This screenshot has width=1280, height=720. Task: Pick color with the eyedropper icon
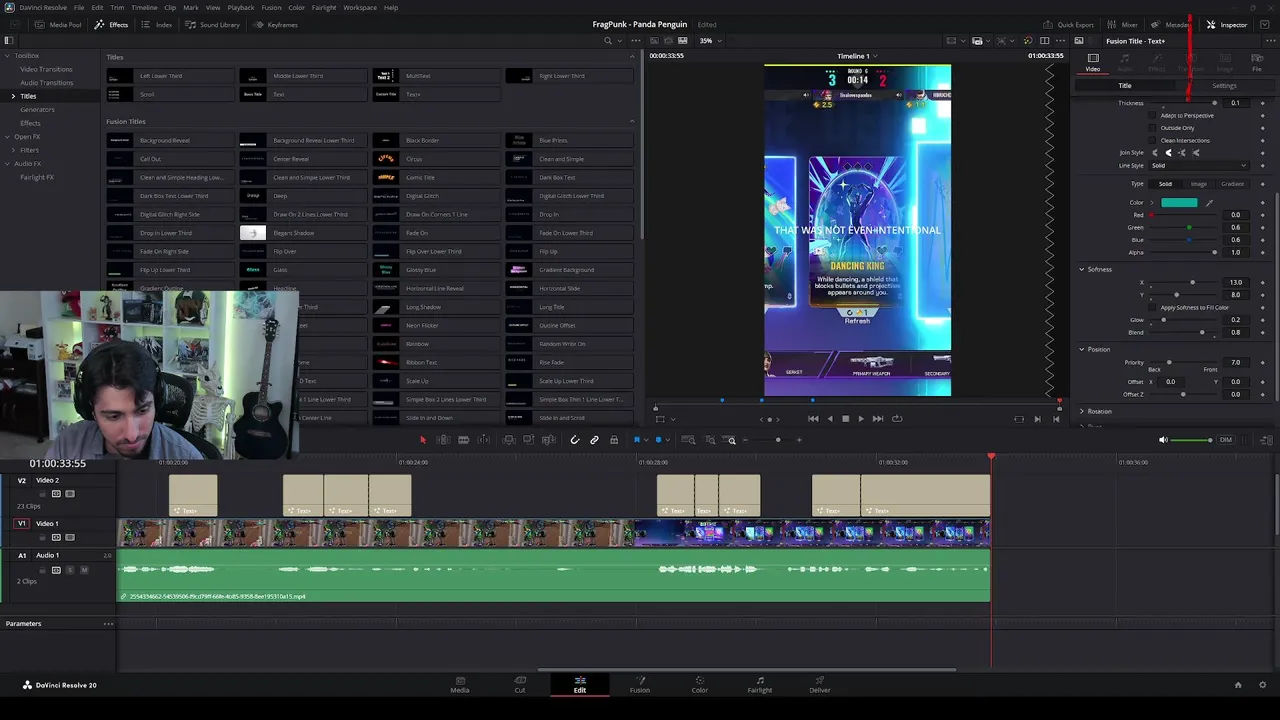[x=1209, y=203]
